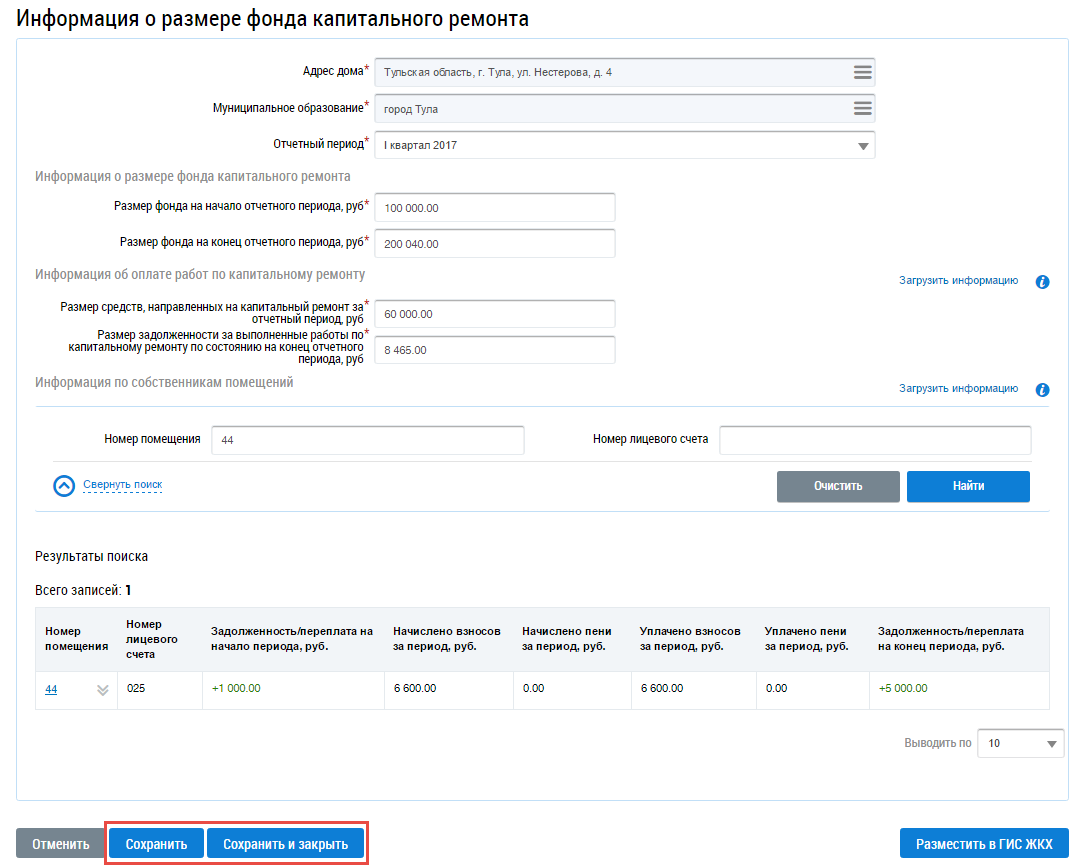Click upload information link for repair payments

pos(958,281)
